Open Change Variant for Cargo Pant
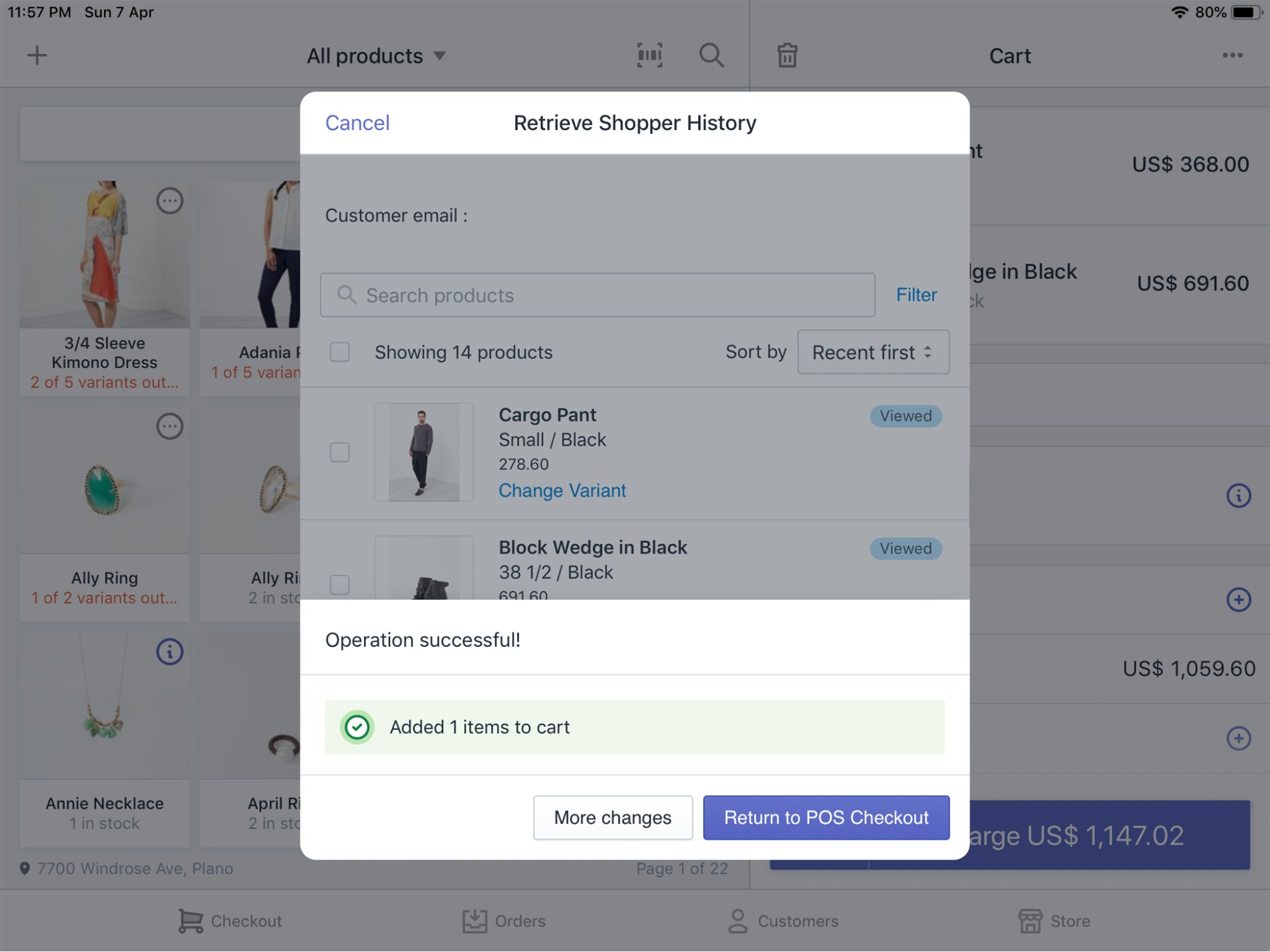Viewport: 1270px width, 952px height. [x=562, y=490]
